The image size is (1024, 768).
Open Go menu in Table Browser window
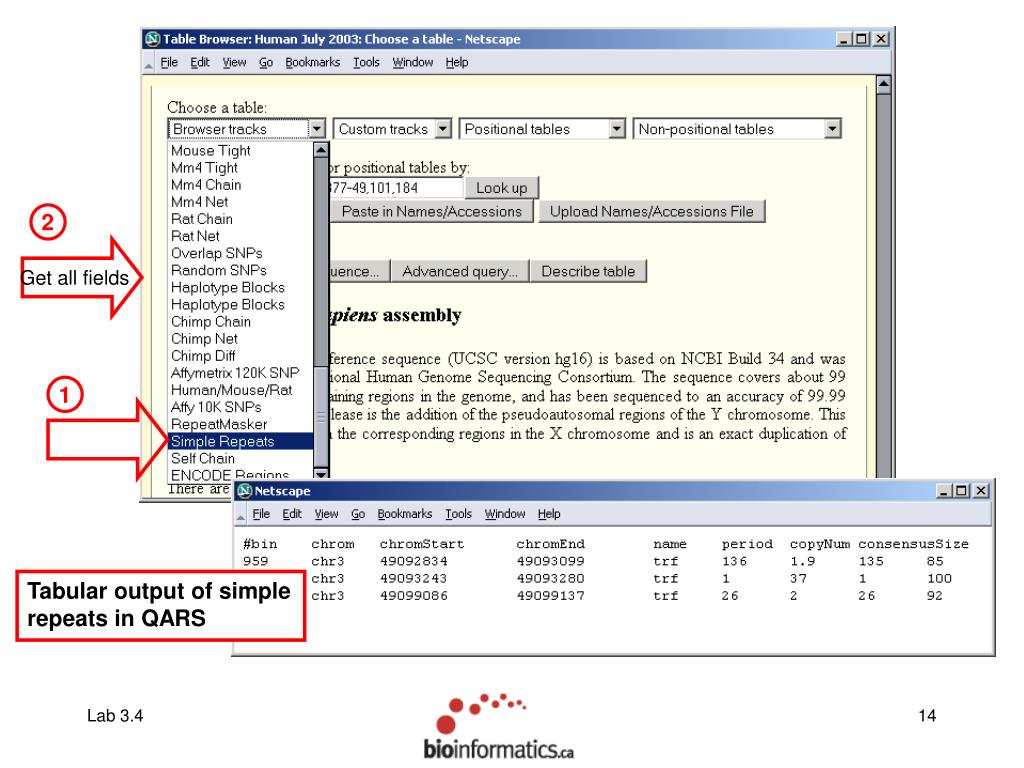pos(266,63)
